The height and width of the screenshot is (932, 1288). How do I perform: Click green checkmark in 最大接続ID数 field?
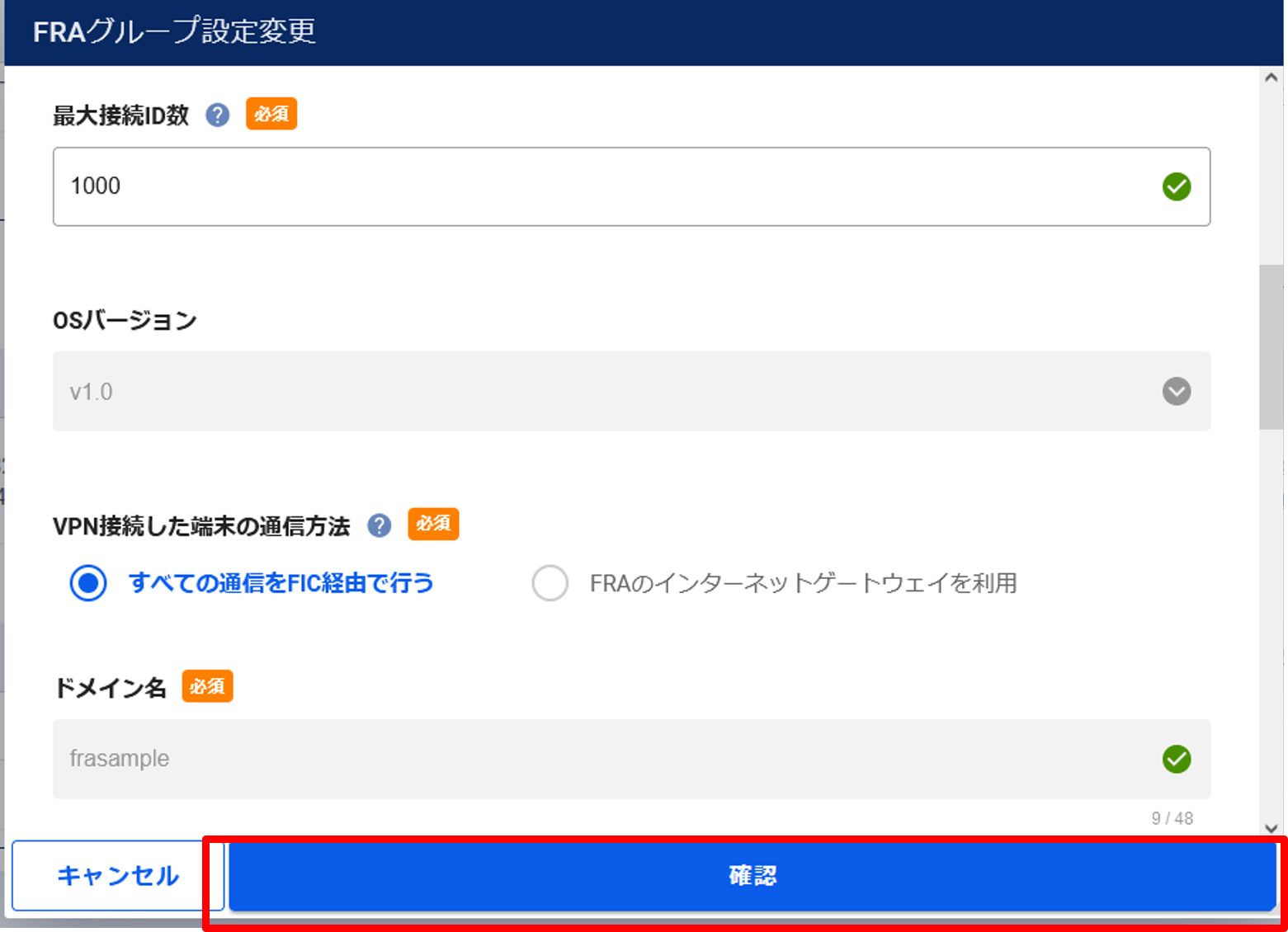tap(1176, 187)
